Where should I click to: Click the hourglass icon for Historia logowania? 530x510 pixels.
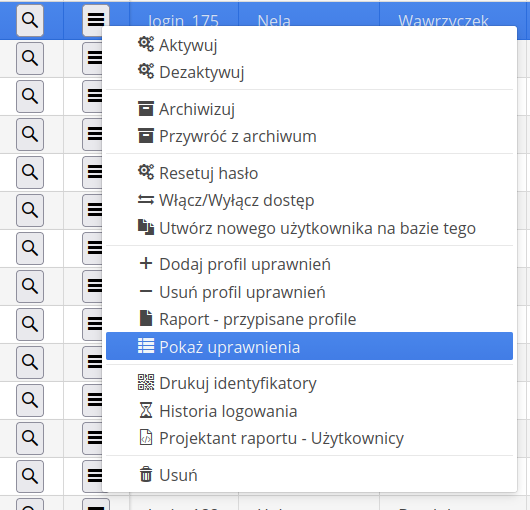point(146,410)
